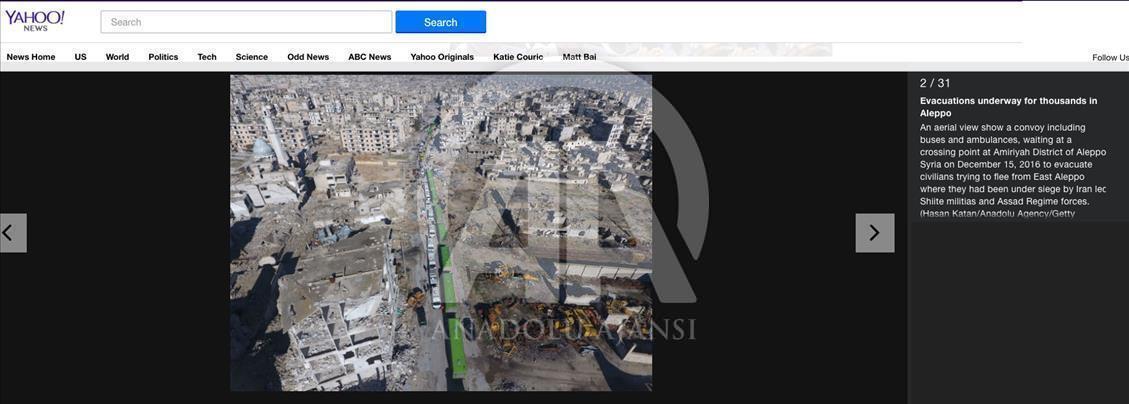Image resolution: width=1129 pixels, height=404 pixels.
Task: Go to the previous slideshow photo
Action: [x=12, y=233]
